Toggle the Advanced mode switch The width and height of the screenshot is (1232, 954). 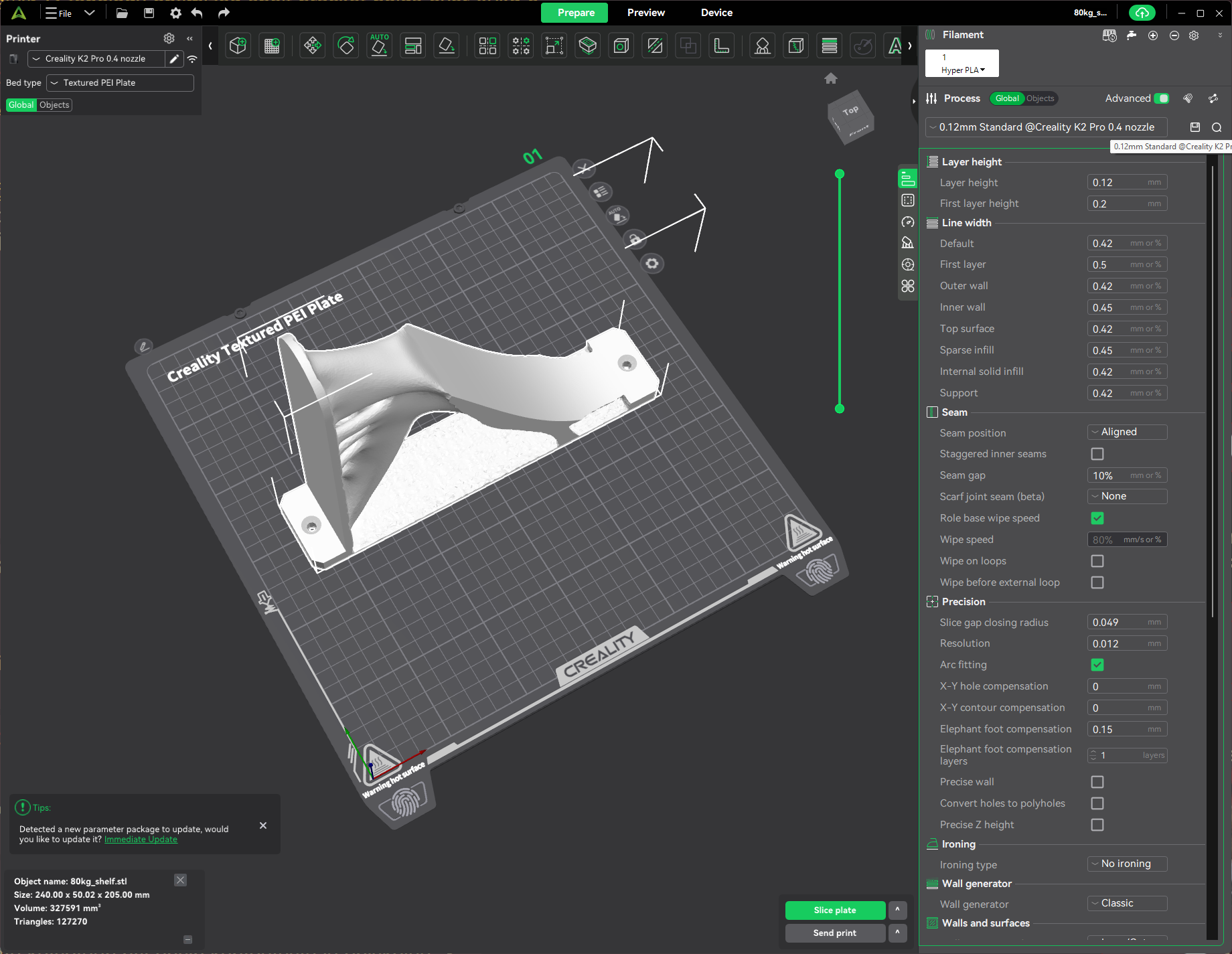(1162, 98)
